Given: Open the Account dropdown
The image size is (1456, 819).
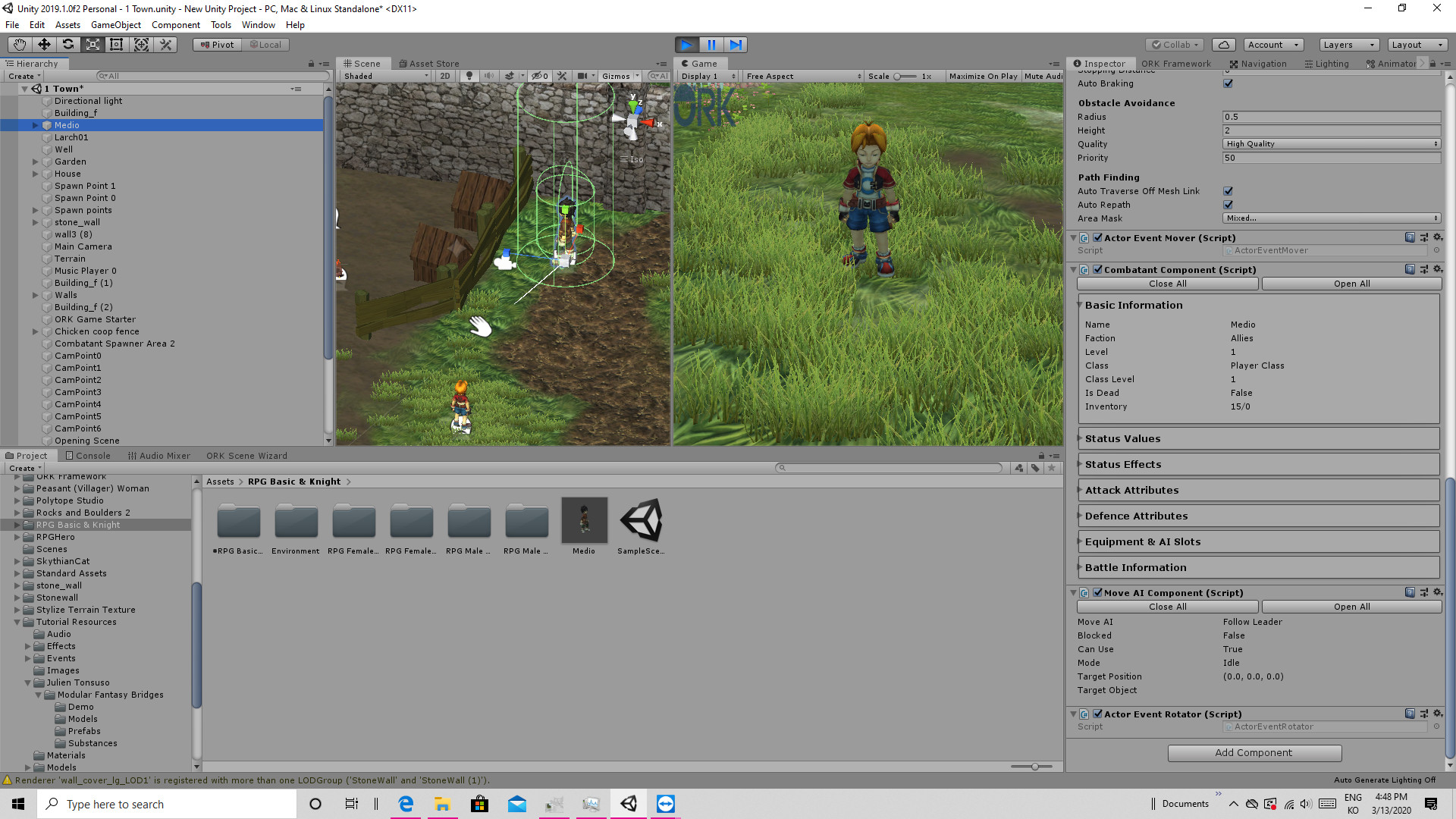Looking at the screenshot, I should coord(1274,45).
